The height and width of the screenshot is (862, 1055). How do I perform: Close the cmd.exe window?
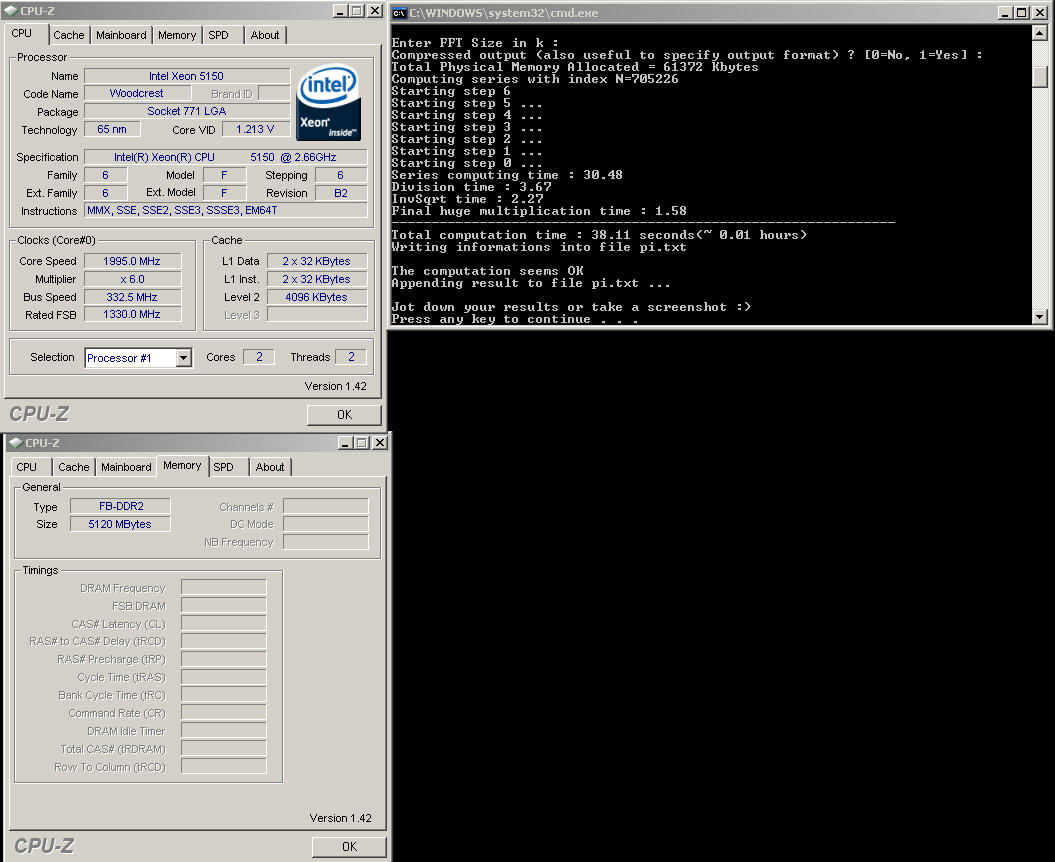point(1040,12)
